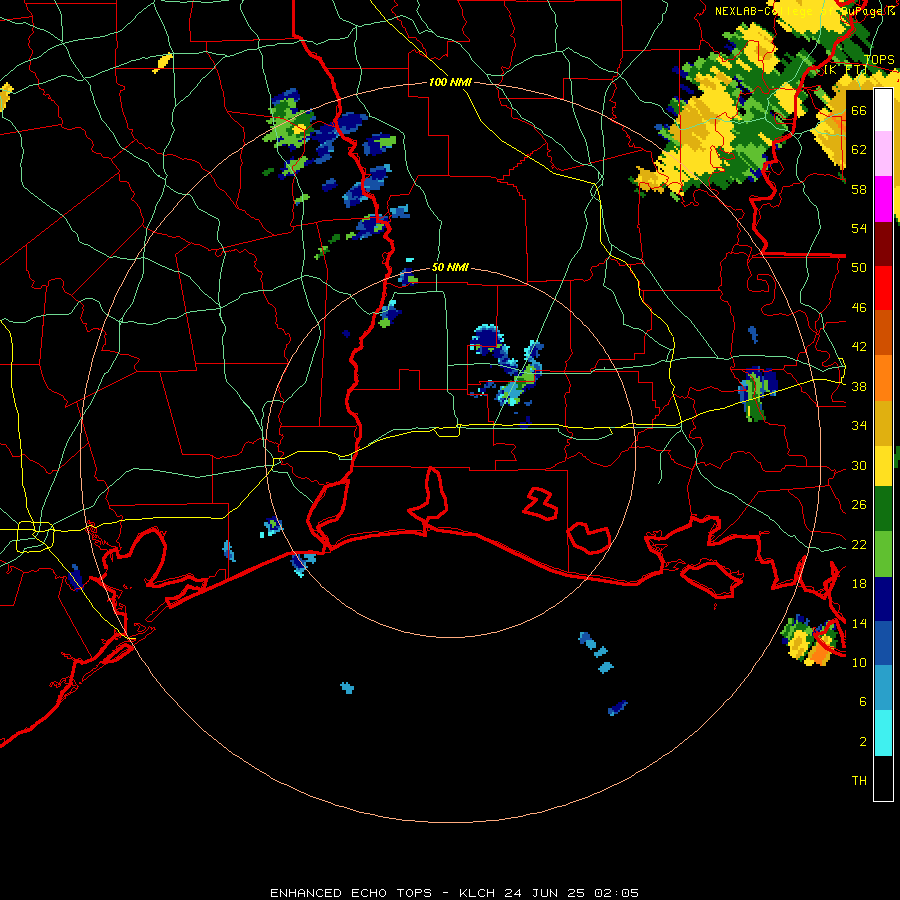The height and width of the screenshot is (900, 900).
Task: Click the bright red legend swatch
Action: pos(883,288)
